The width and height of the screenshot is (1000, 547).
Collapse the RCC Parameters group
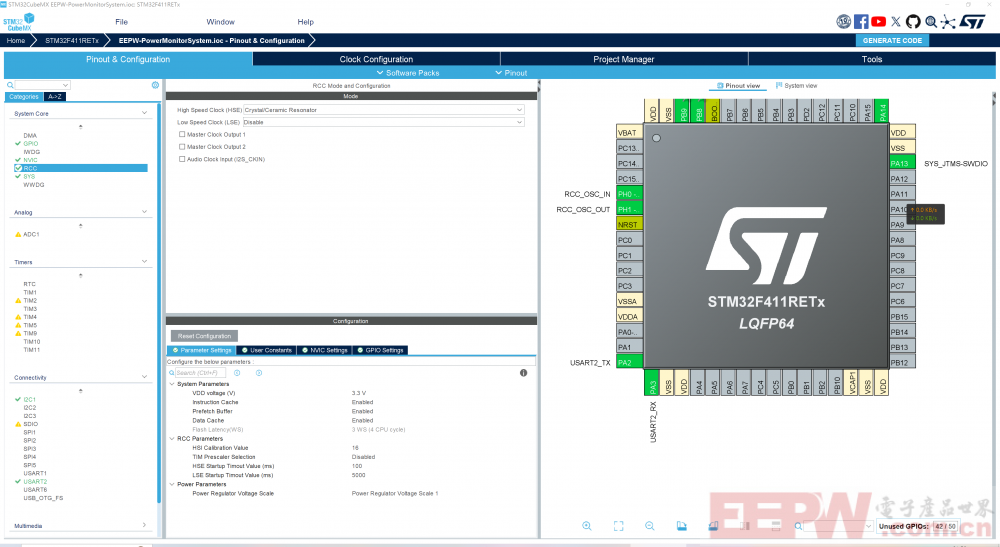point(172,439)
